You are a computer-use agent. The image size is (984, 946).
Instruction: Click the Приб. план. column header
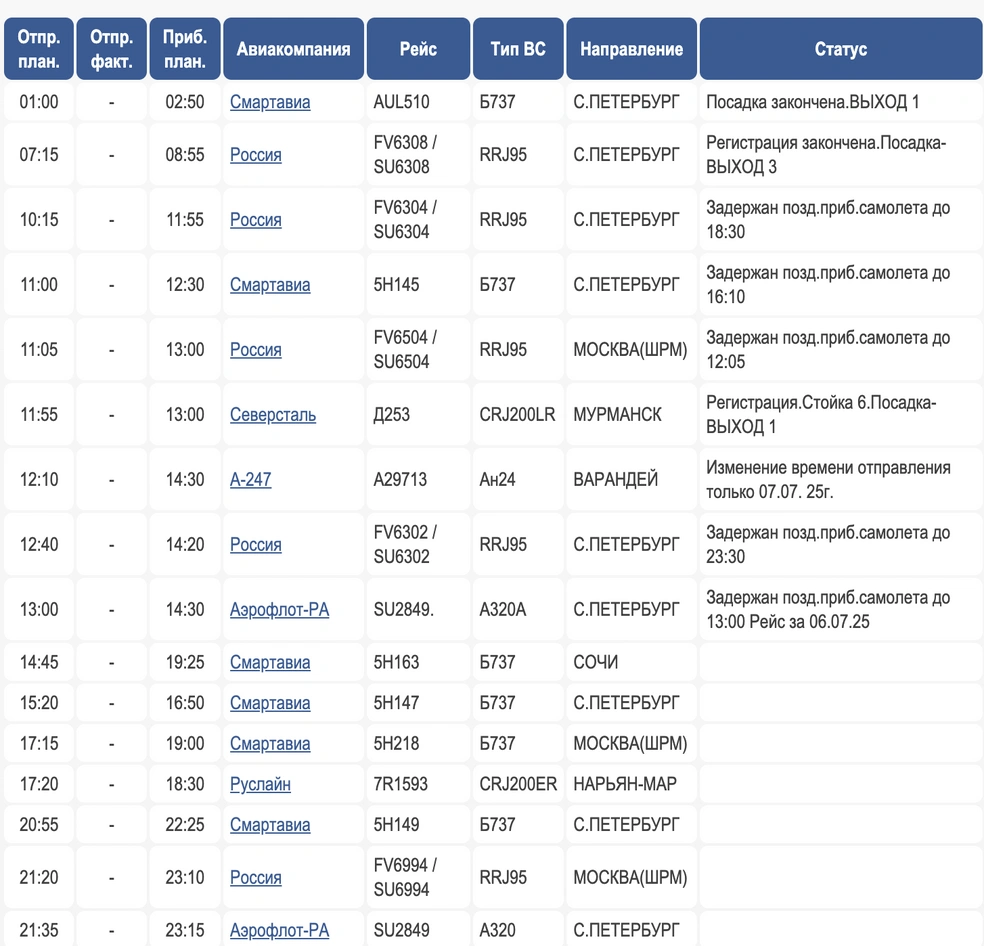tap(185, 49)
